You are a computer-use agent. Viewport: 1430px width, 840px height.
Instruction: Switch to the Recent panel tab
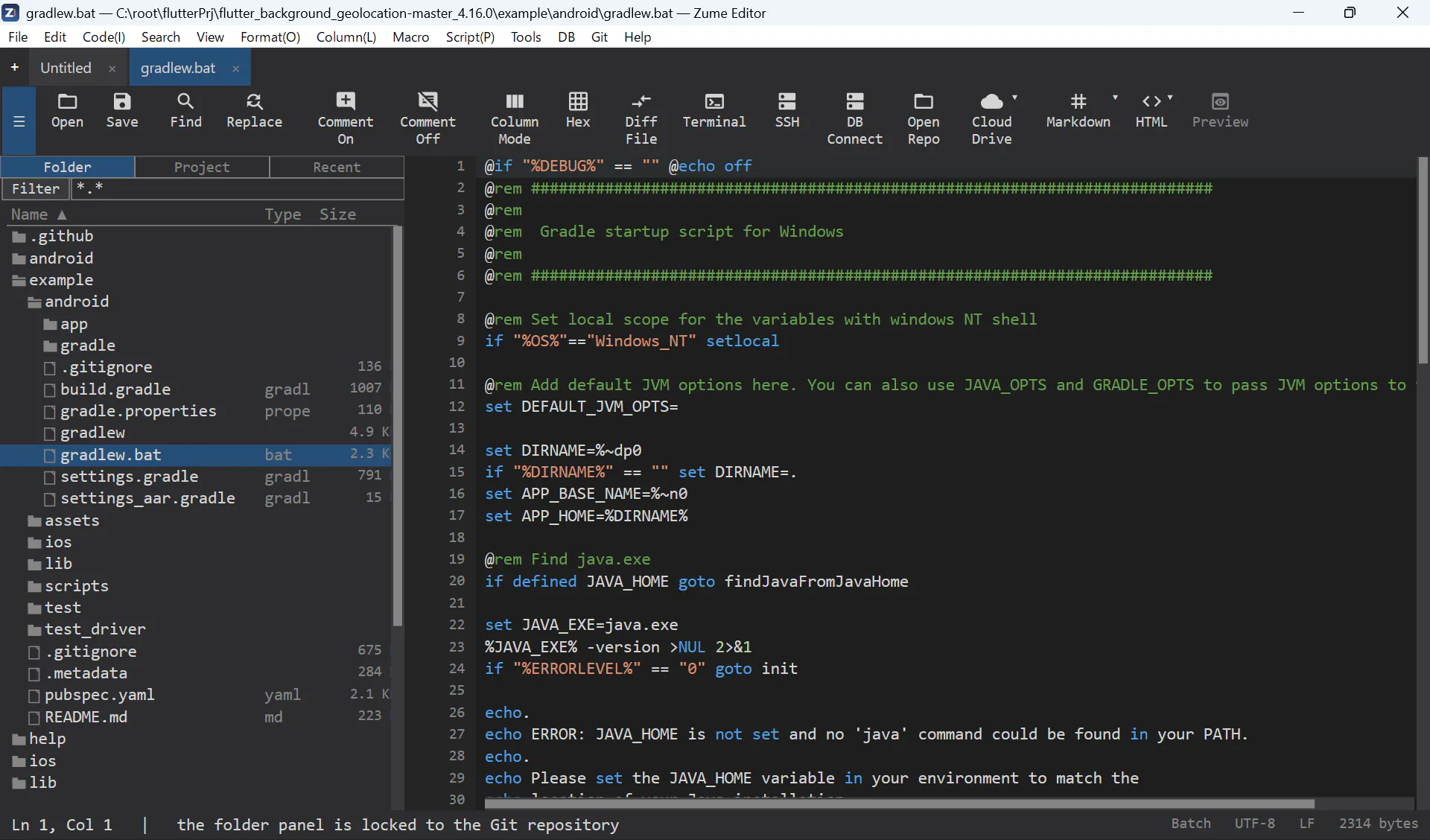[x=337, y=167]
